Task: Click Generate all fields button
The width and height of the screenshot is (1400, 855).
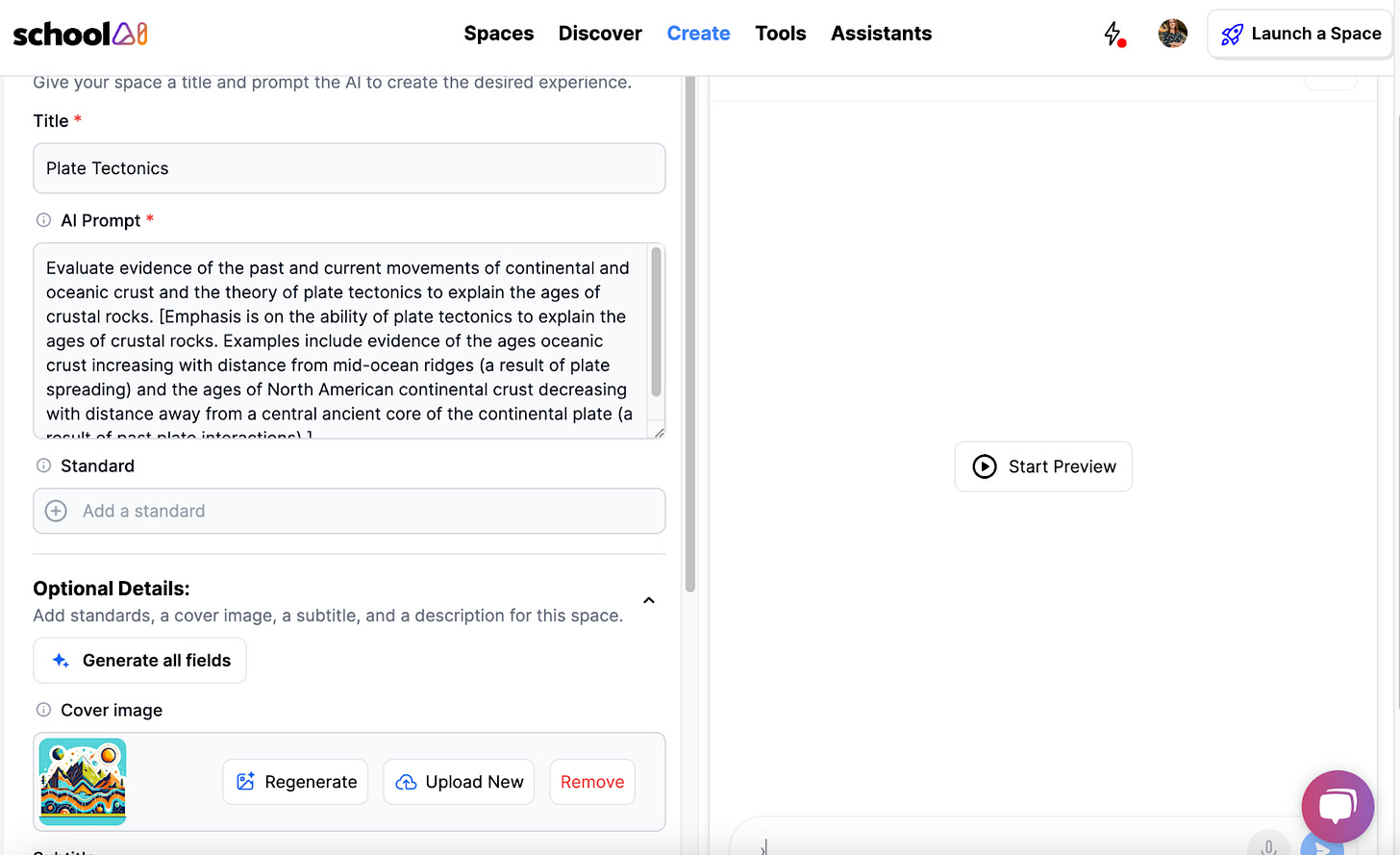Action: (x=140, y=661)
